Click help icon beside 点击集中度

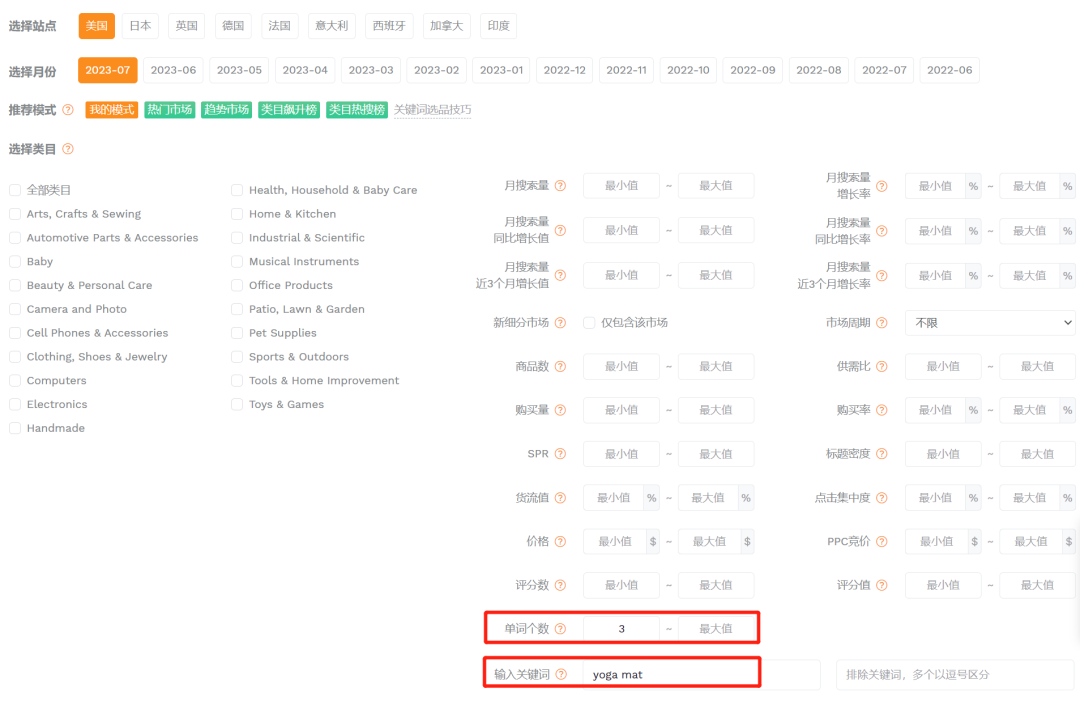click(x=882, y=498)
